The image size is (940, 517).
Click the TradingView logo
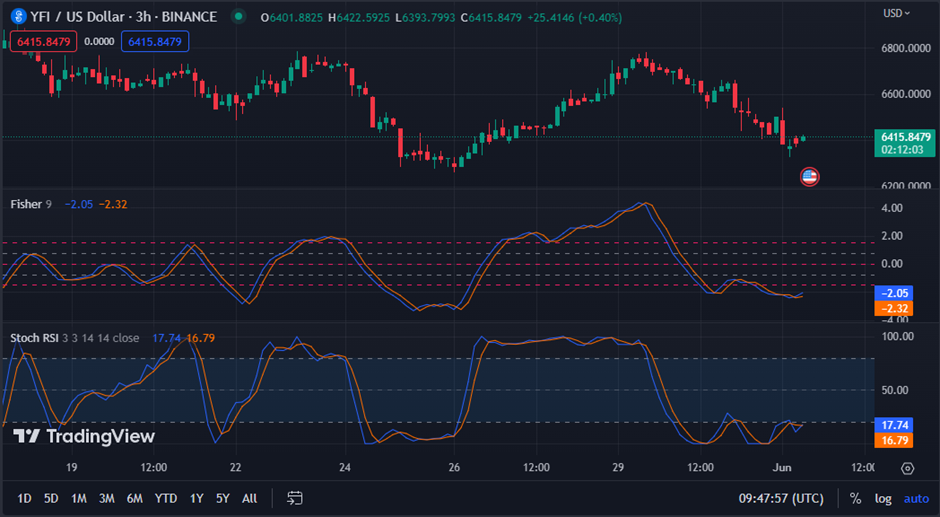(x=84, y=436)
